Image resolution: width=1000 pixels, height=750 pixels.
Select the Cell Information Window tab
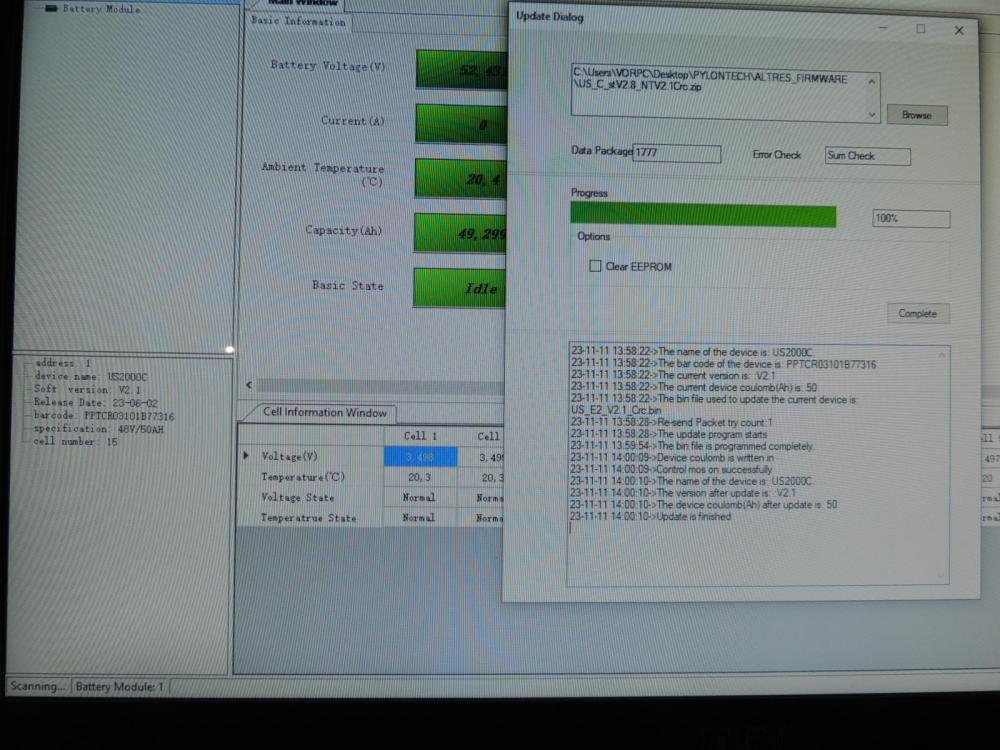pyautogui.click(x=325, y=413)
